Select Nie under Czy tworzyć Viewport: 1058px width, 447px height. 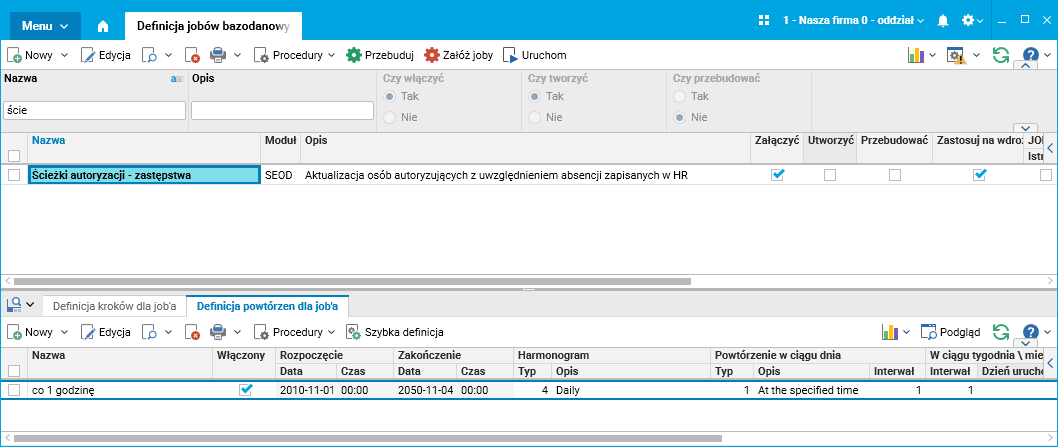click(x=534, y=117)
